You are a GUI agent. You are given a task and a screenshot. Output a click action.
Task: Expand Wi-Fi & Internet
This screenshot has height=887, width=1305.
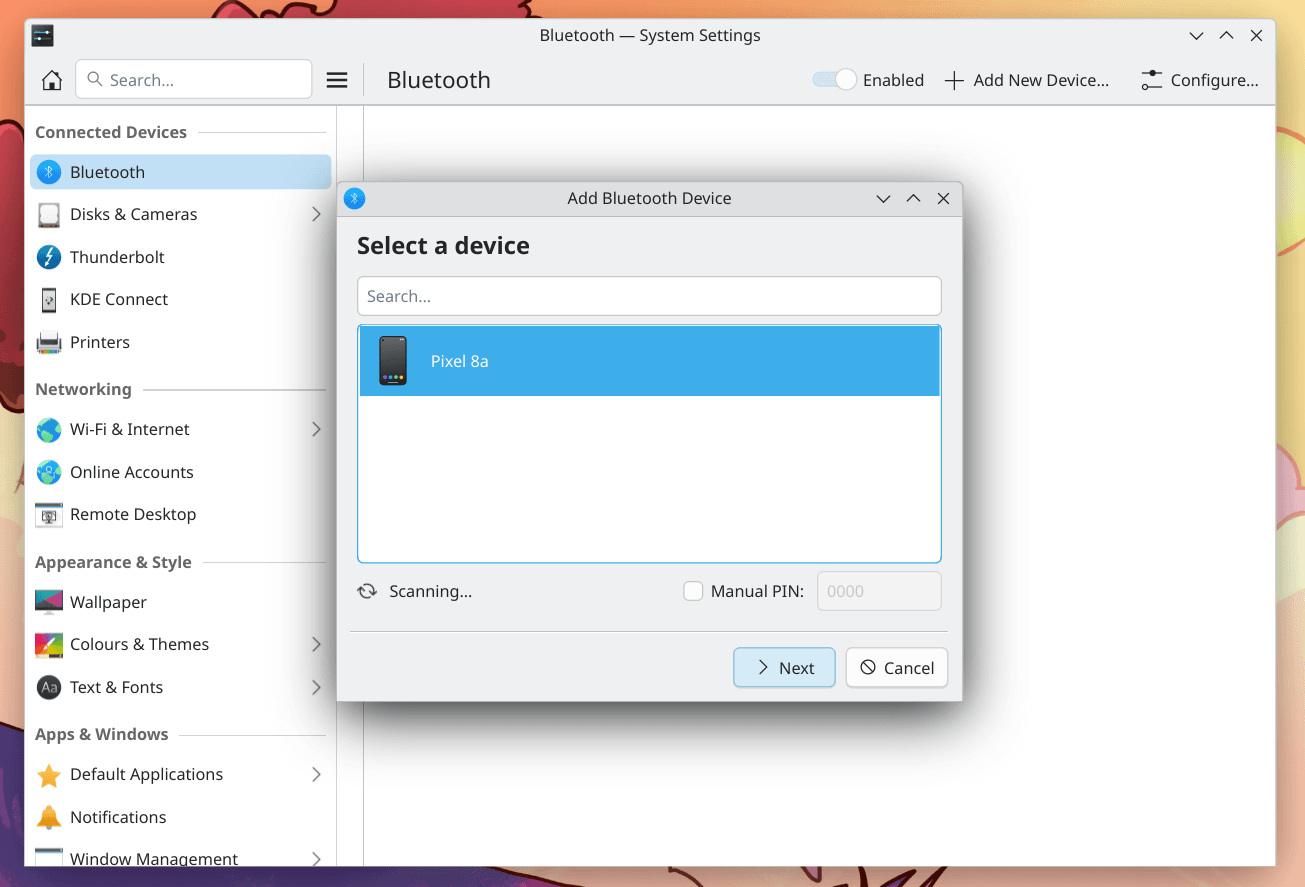317,429
